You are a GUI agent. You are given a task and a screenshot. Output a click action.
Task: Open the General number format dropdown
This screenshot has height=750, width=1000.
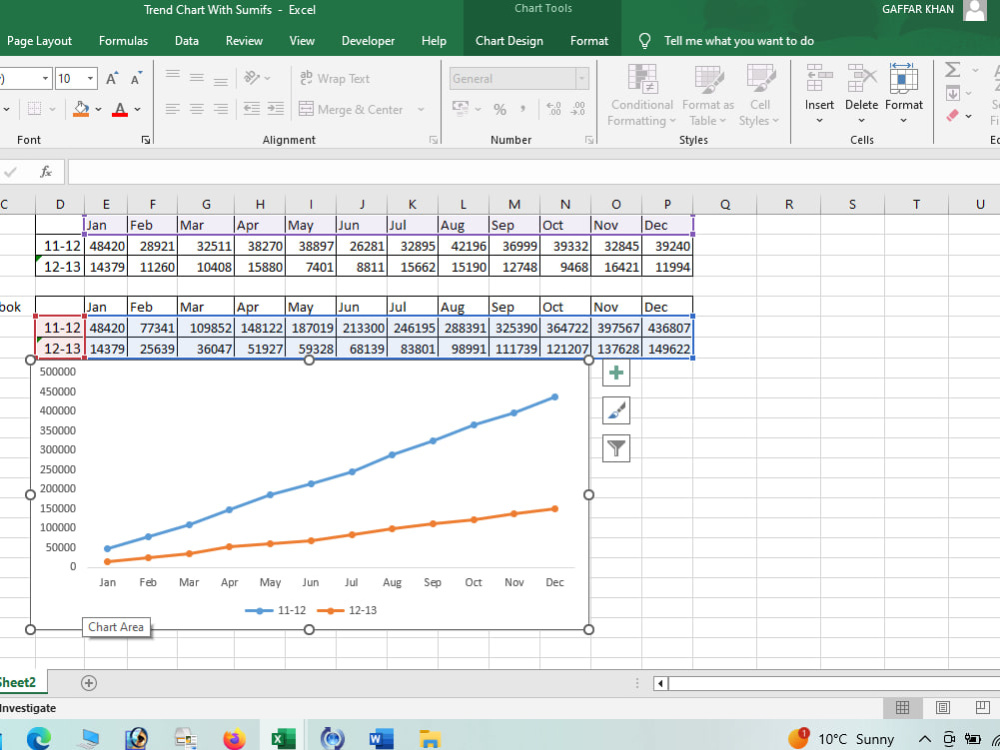[582, 78]
